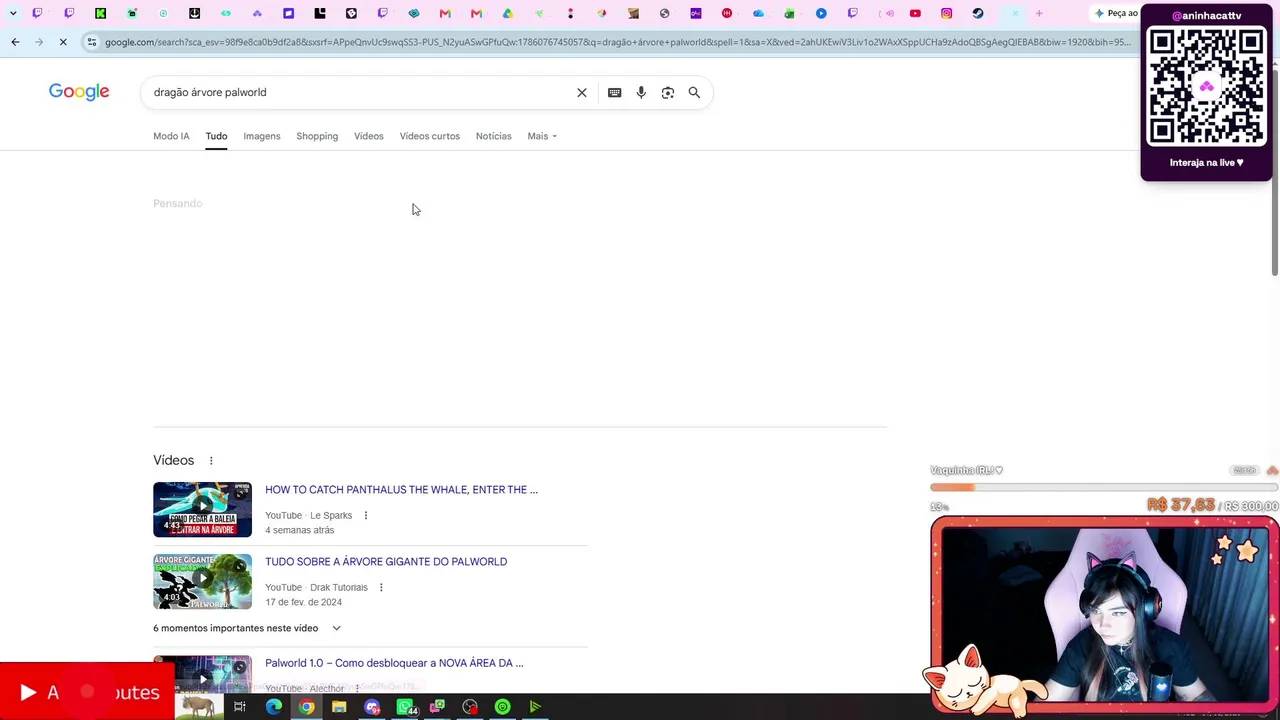Click the 'Peça ao' Gemini button
This screenshot has height=720, width=1280.
coord(1117,13)
